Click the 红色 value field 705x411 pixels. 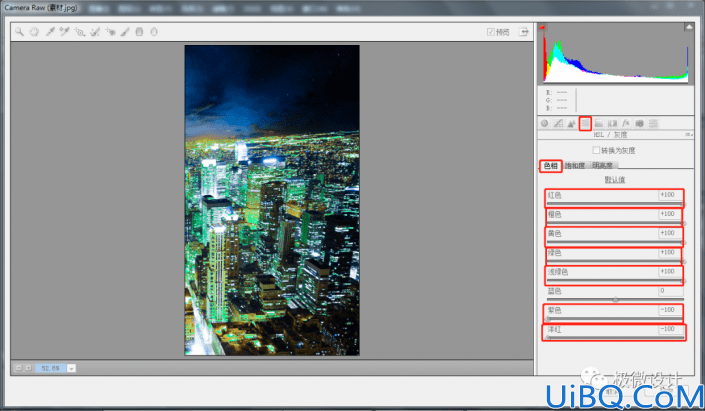point(670,195)
